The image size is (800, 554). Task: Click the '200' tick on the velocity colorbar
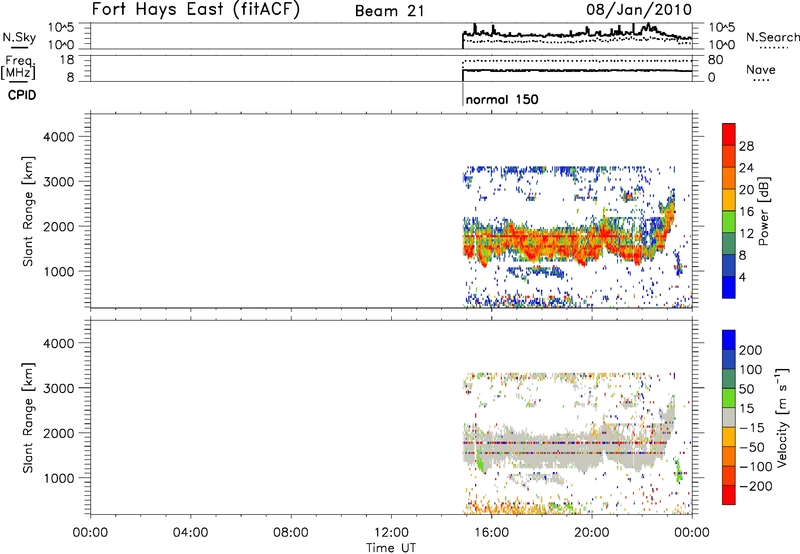tap(751, 350)
